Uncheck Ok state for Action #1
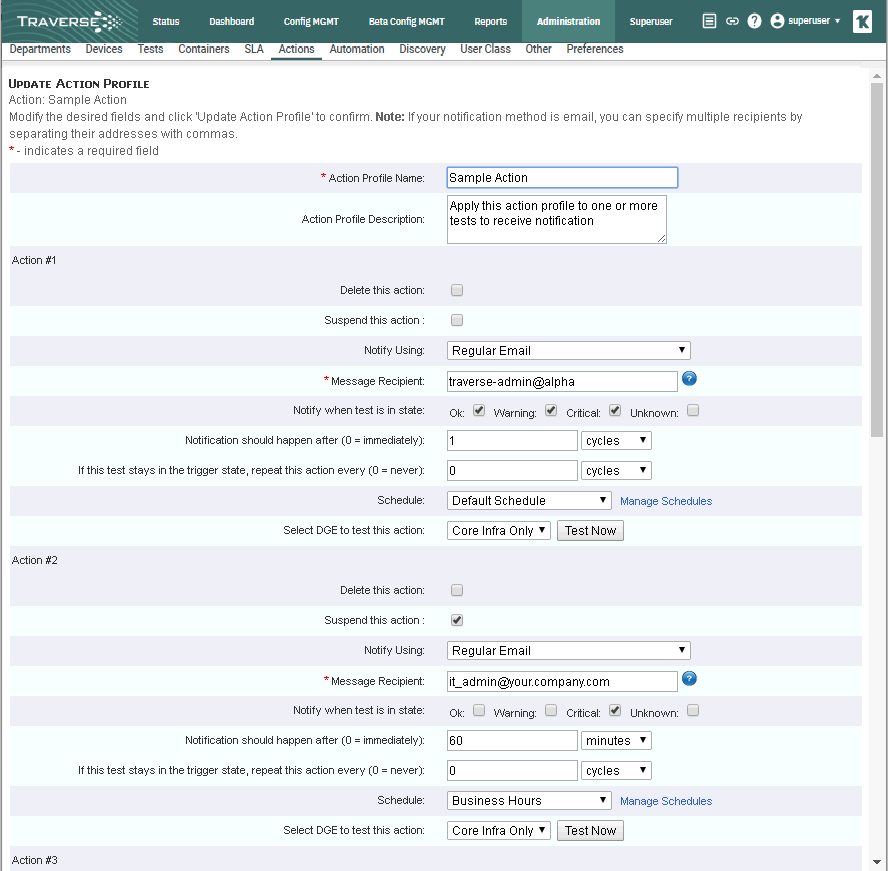This screenshot has height=871, width=888. click(479, 411)
